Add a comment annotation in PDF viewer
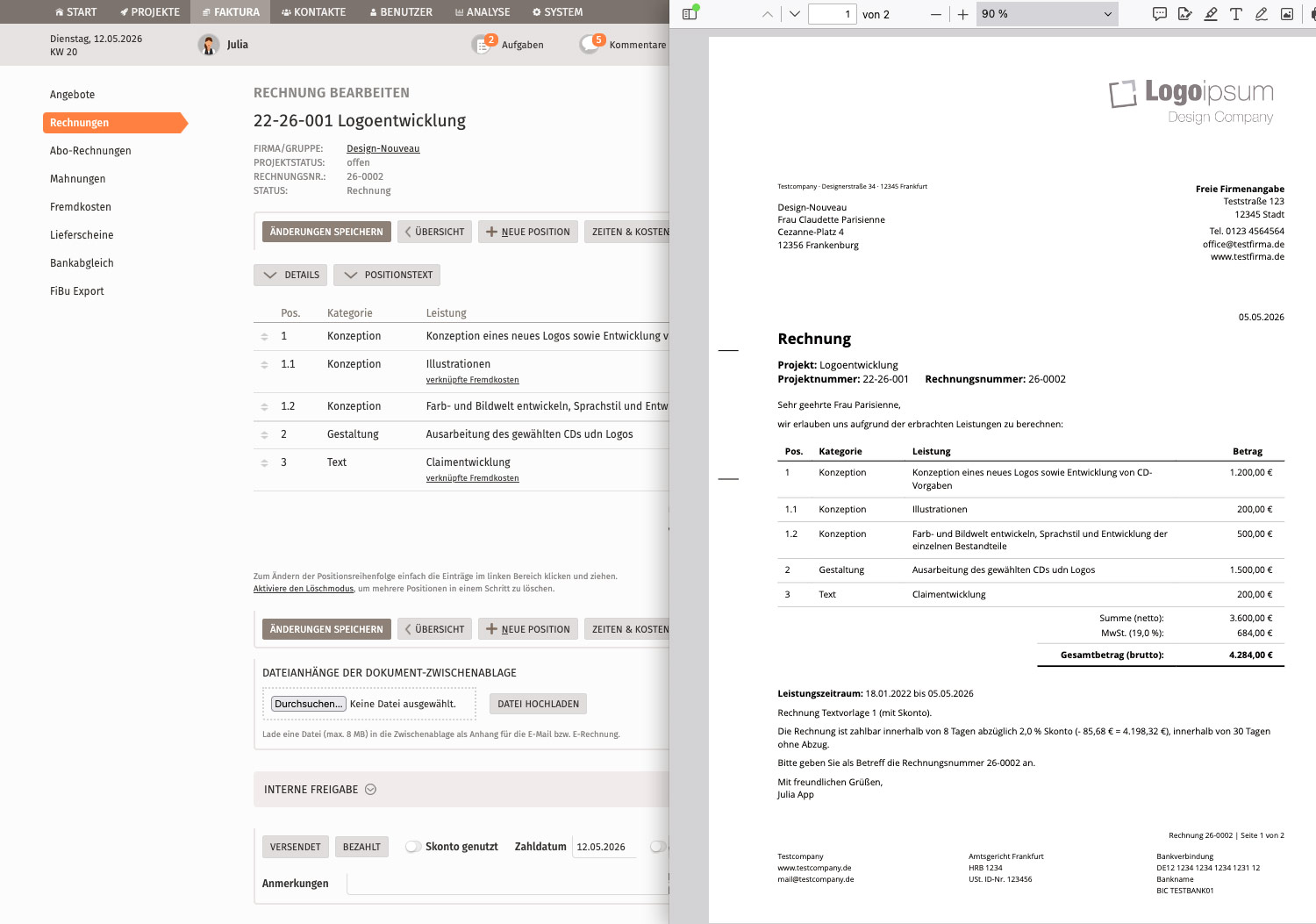The image size is (1316, 924). point(1160,14)
